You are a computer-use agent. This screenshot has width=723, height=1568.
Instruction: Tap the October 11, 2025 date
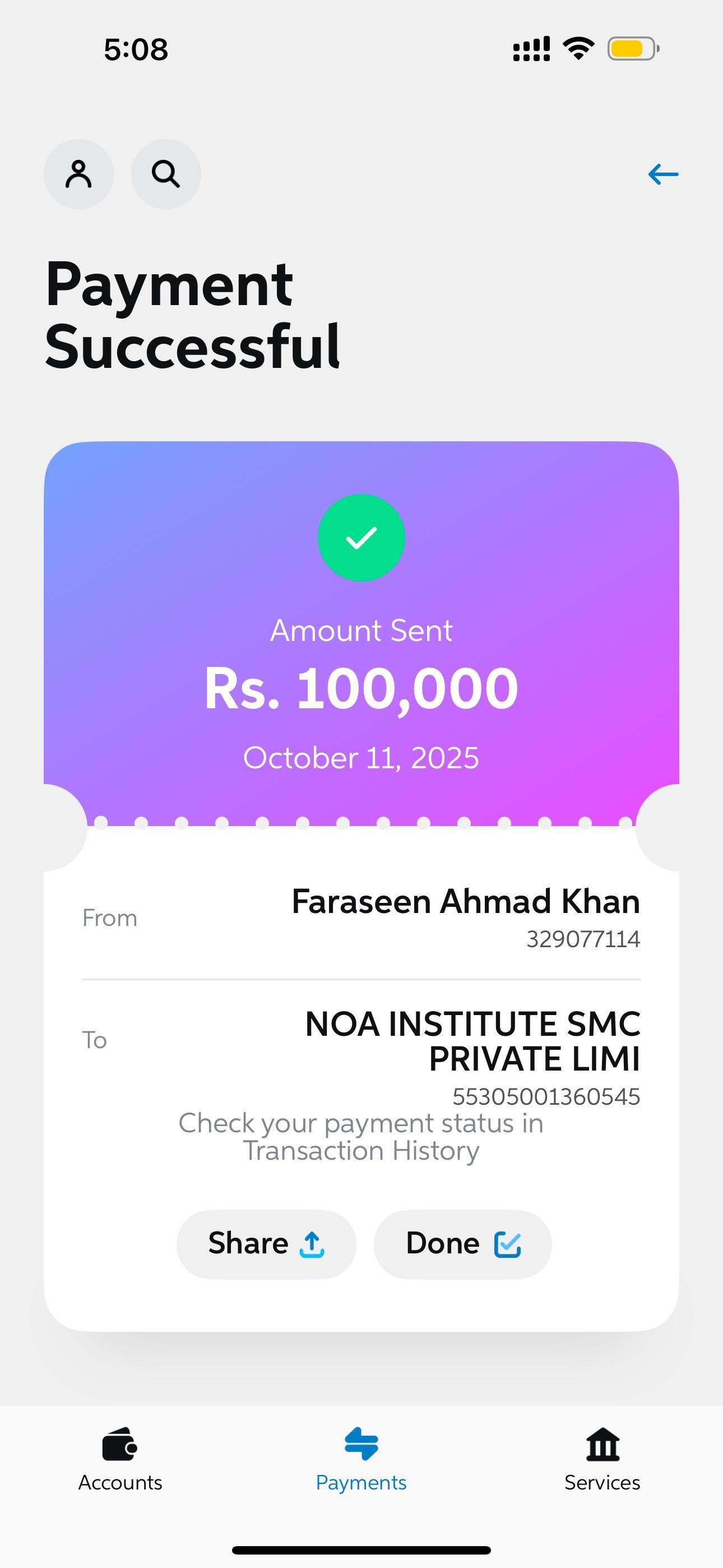pos(361,758)
